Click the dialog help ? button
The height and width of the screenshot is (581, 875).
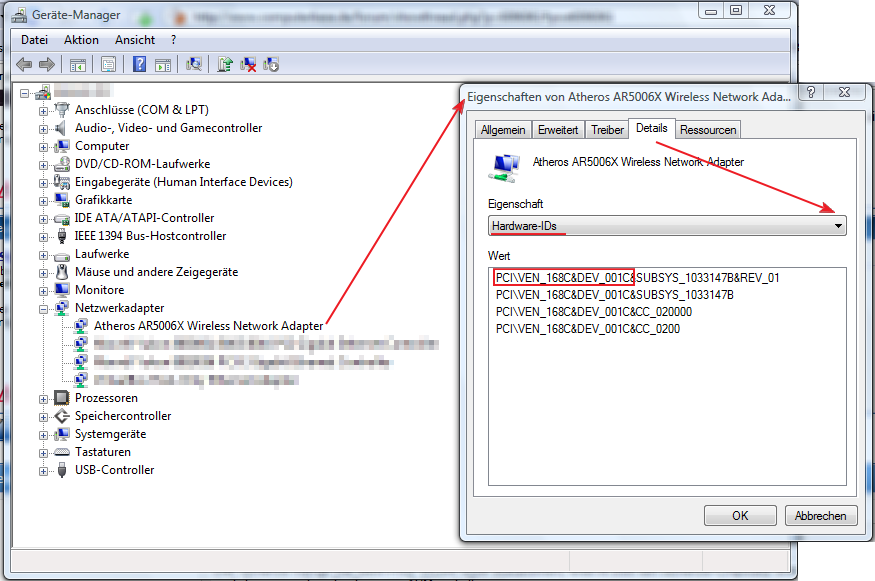(811, 92)
